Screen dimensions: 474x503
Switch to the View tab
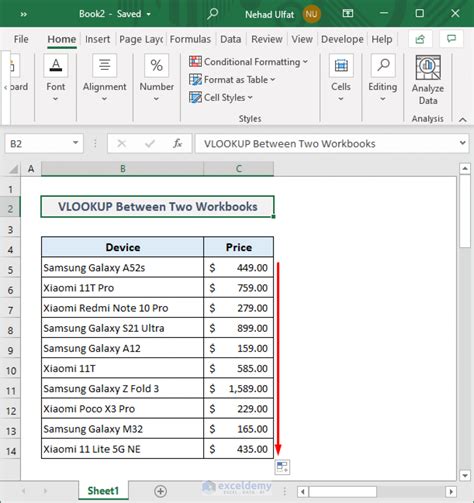click(302, 39)
